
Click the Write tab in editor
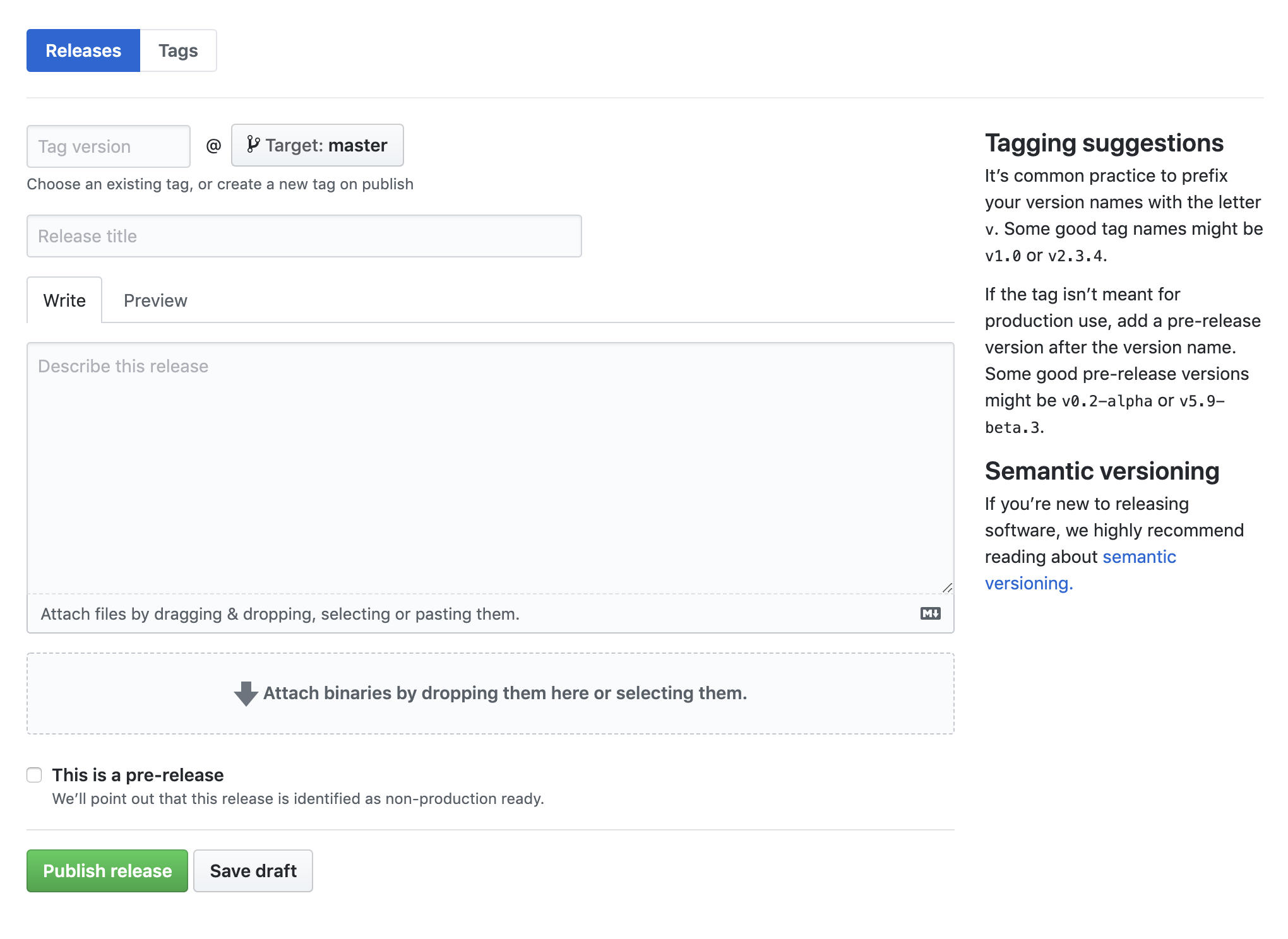pyautogui.click(x=64, y=300)
